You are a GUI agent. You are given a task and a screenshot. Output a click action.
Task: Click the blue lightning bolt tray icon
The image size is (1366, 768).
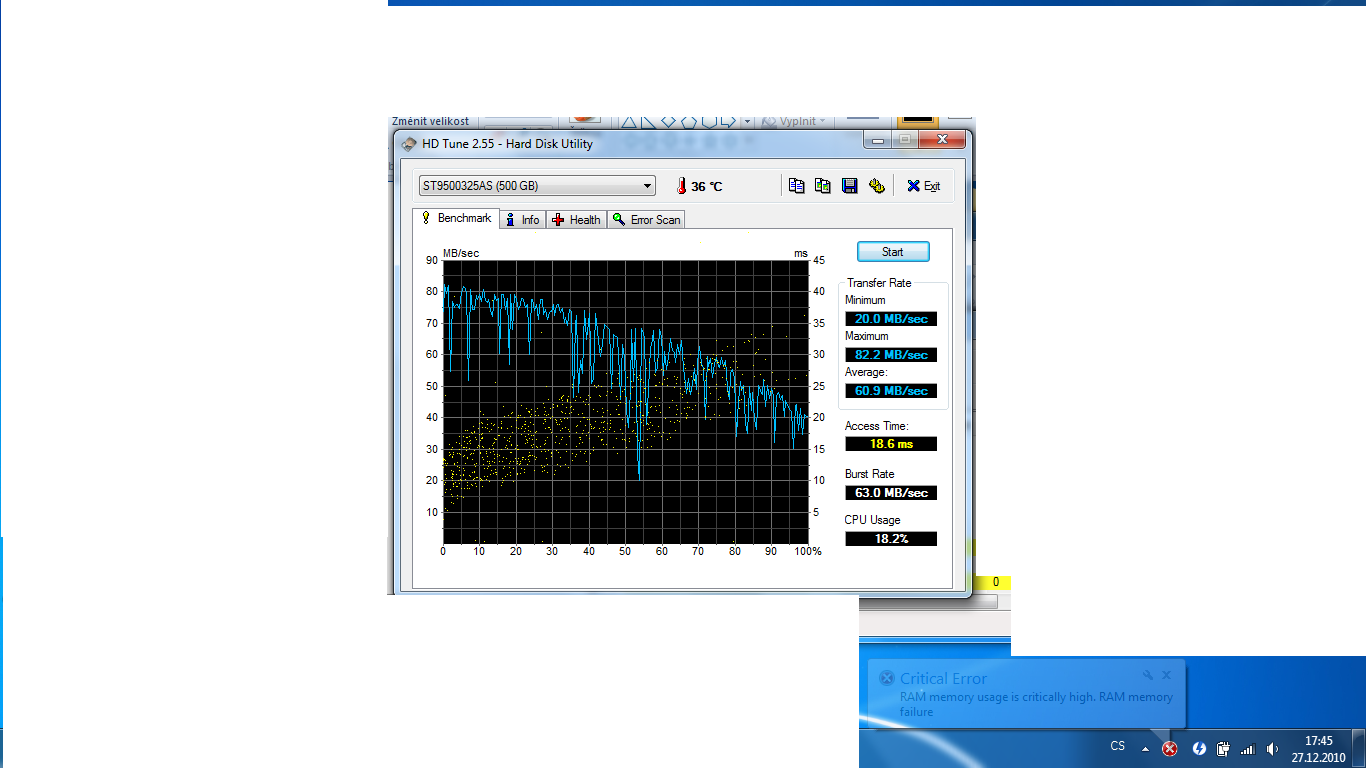[1199, 748]
